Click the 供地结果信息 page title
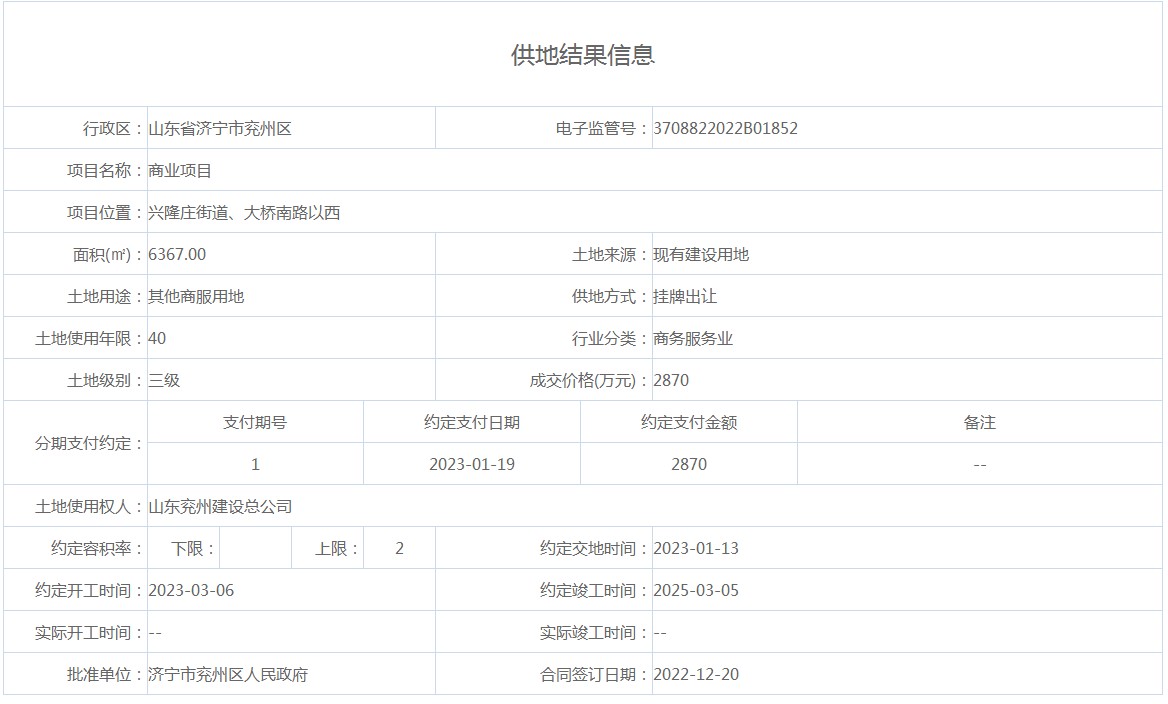The image size is (1168, 704). pos(583,55)
